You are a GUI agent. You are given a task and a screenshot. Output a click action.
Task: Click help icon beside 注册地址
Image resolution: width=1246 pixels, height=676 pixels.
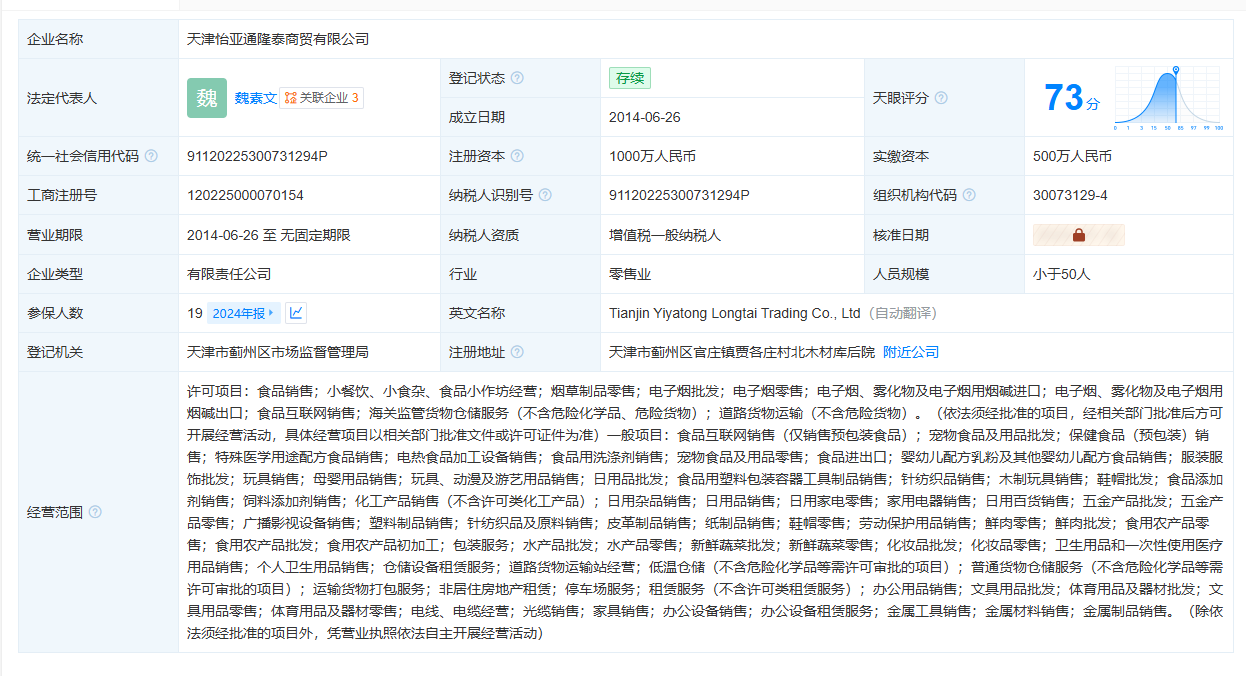click(x=517, y=352)
